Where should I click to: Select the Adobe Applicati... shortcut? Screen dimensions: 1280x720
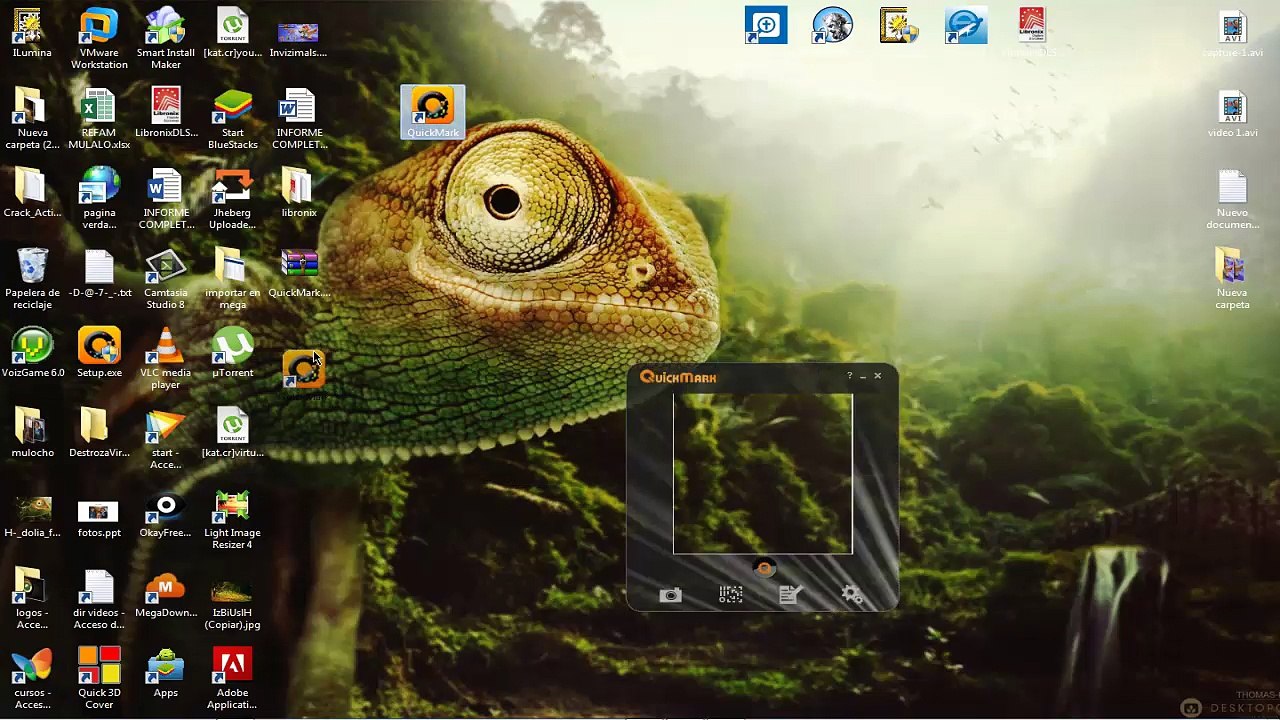coord(233,678)
